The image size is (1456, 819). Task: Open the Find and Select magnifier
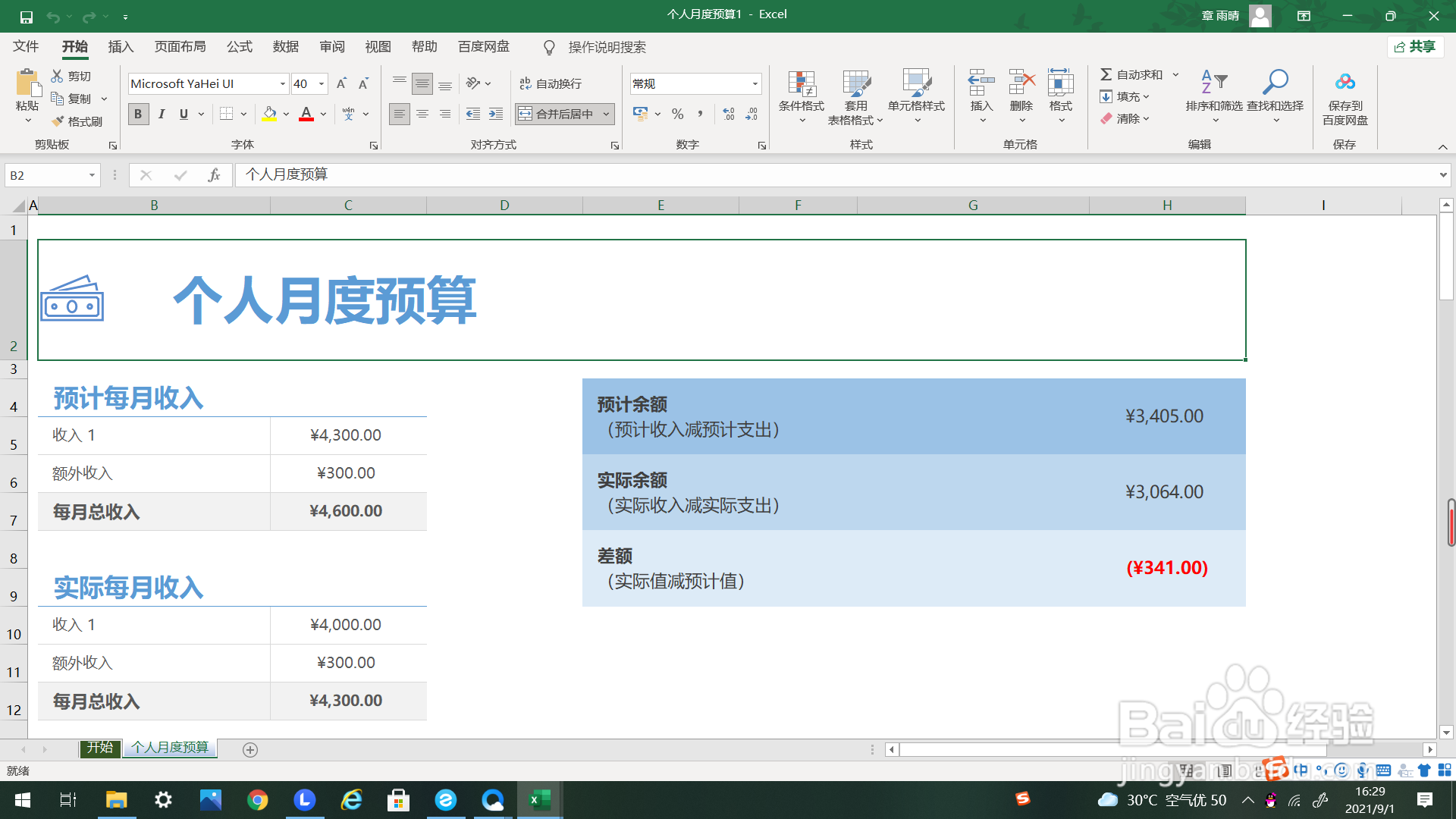(x=1275, y=82)
